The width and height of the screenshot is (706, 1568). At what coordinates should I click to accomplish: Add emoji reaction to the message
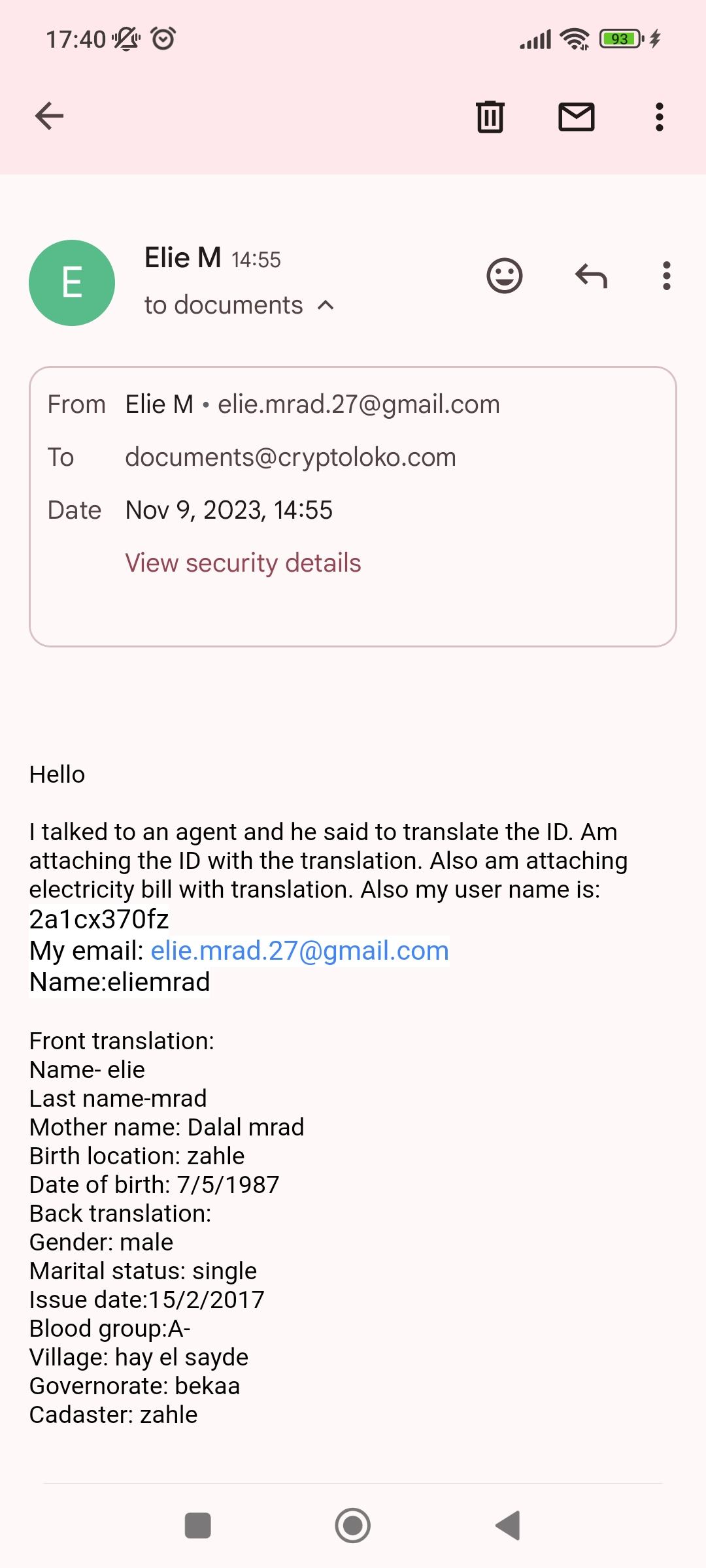[505, 276]
